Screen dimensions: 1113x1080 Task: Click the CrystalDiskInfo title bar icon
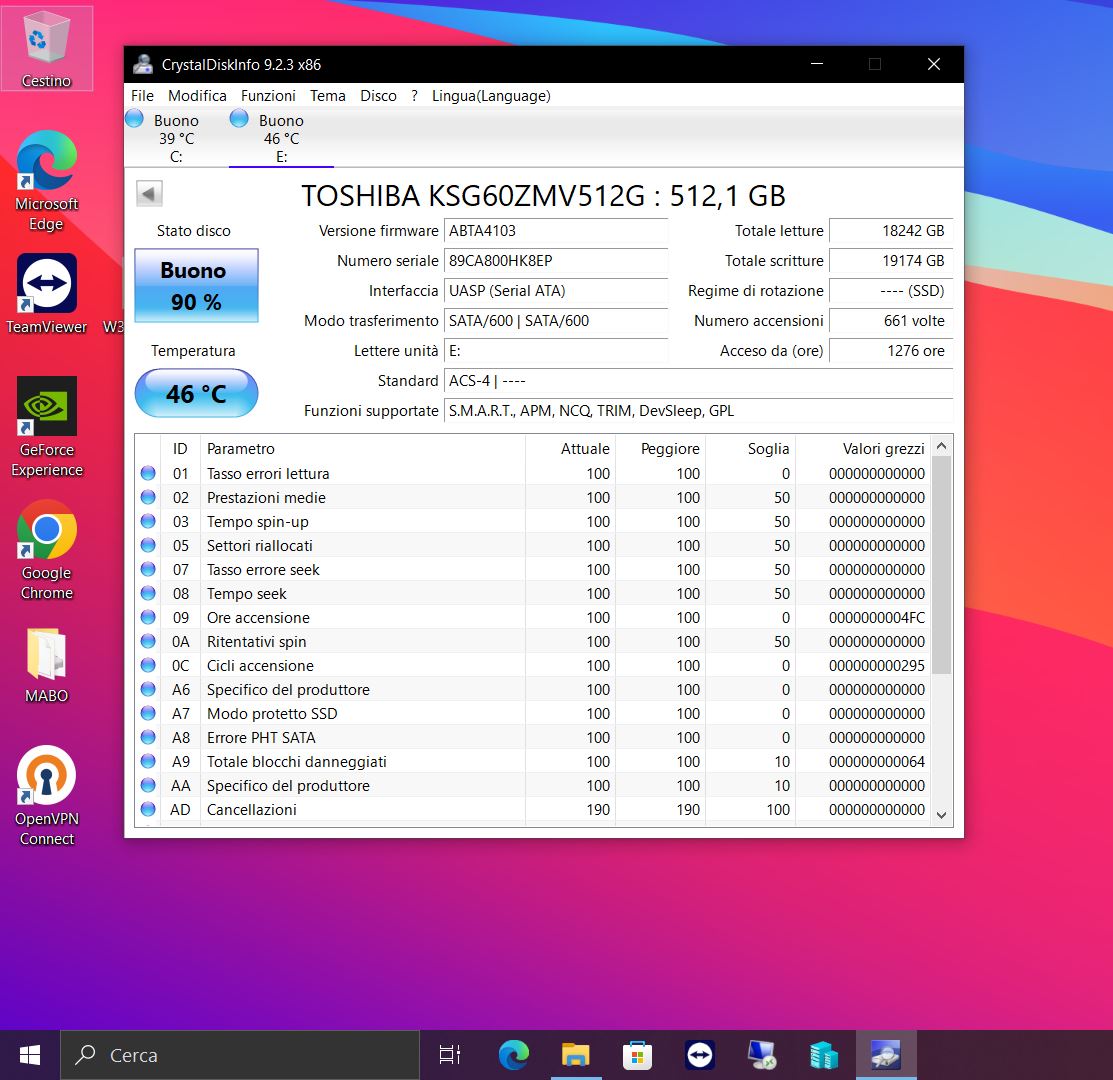[143, 65]
